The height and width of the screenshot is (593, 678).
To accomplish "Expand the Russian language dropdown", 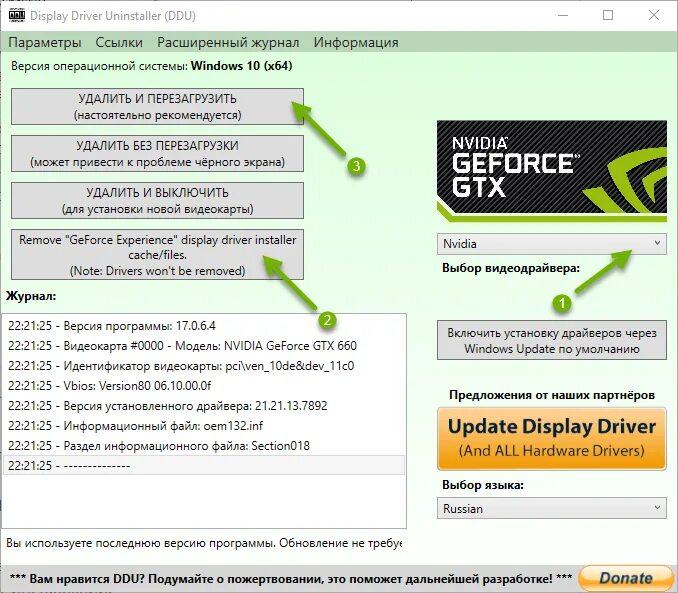I will pyautogui.click(x=552, y=508).
